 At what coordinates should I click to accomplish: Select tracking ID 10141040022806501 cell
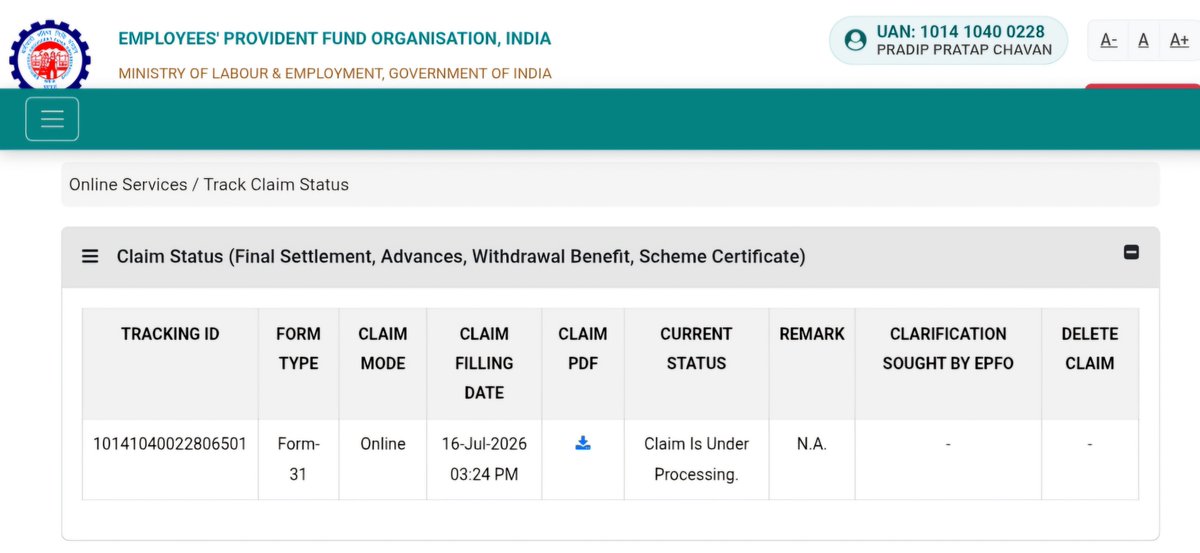[170, 459]
